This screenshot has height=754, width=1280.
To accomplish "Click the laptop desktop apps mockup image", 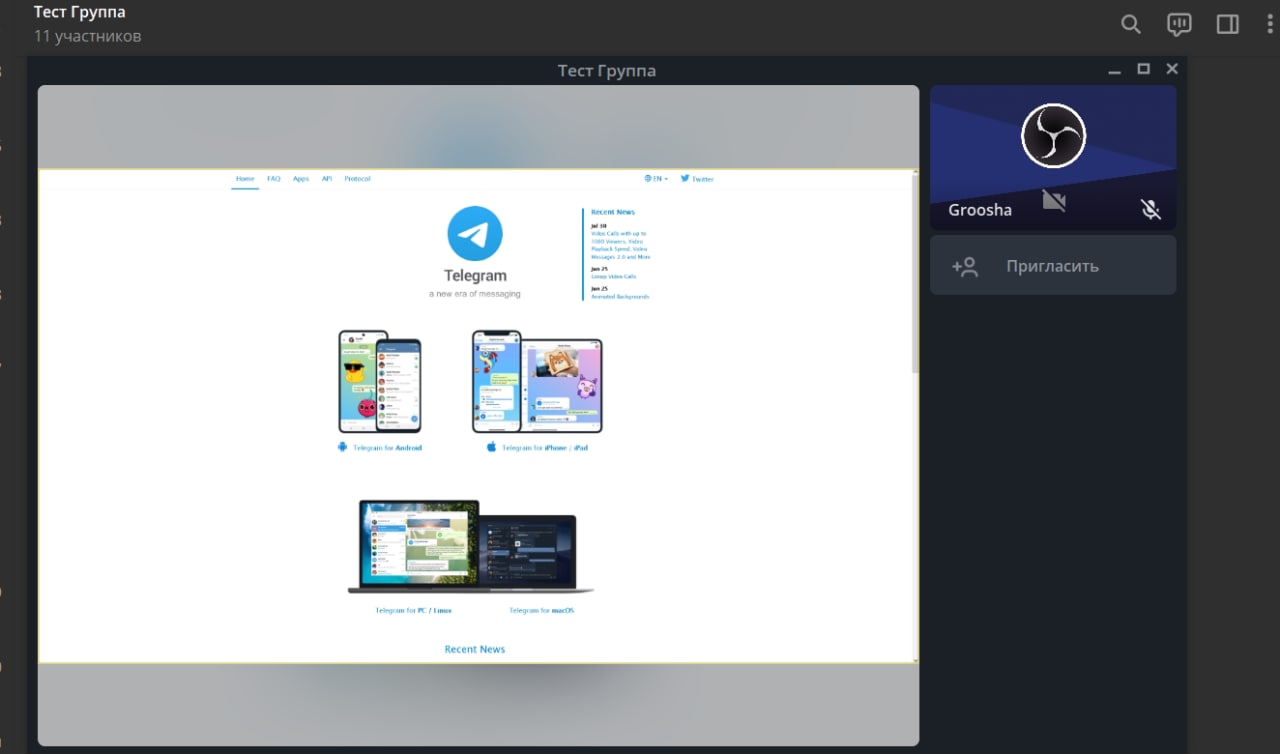I will point(470,547).
